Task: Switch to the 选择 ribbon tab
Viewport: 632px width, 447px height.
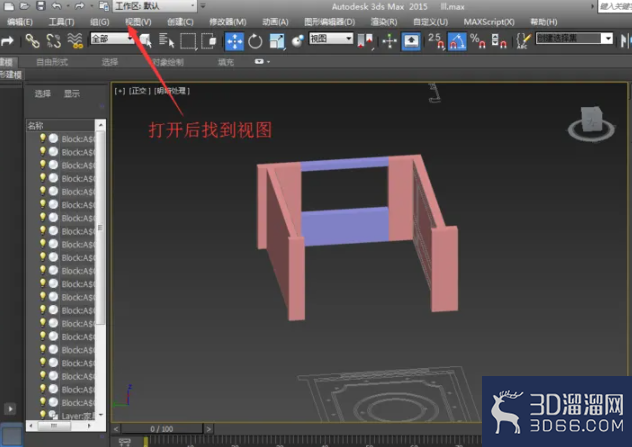Action: [110, 62]
